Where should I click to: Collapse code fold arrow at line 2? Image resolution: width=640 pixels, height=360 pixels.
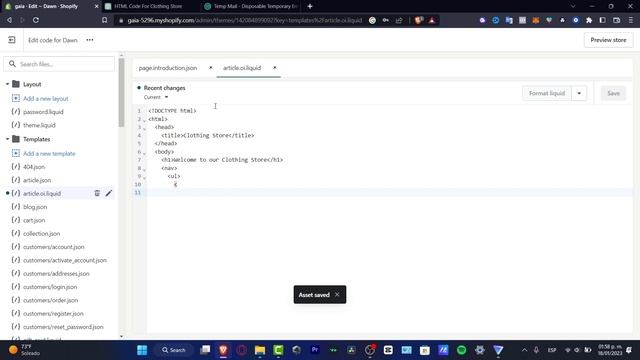144,120
